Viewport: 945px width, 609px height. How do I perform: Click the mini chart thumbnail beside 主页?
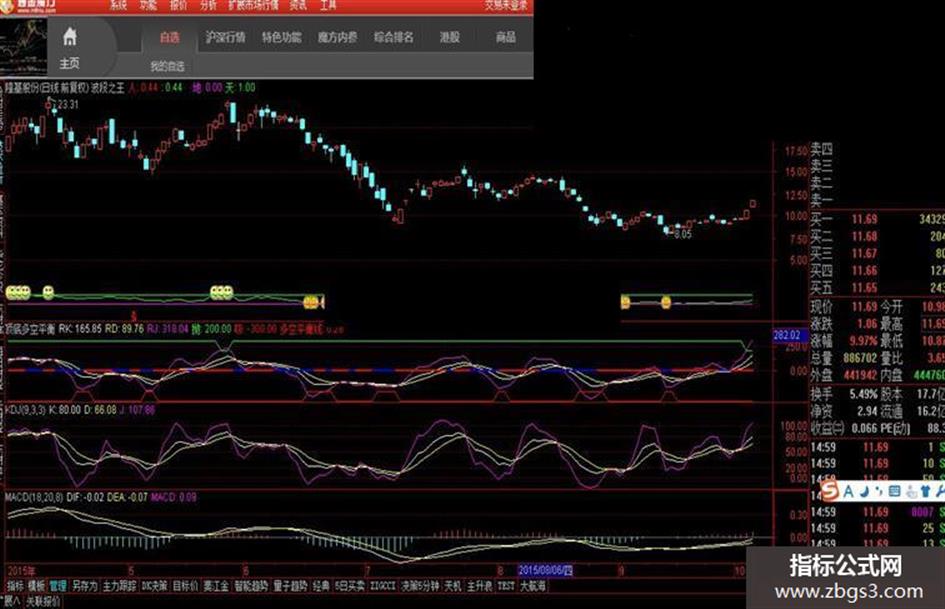point(23,46)
